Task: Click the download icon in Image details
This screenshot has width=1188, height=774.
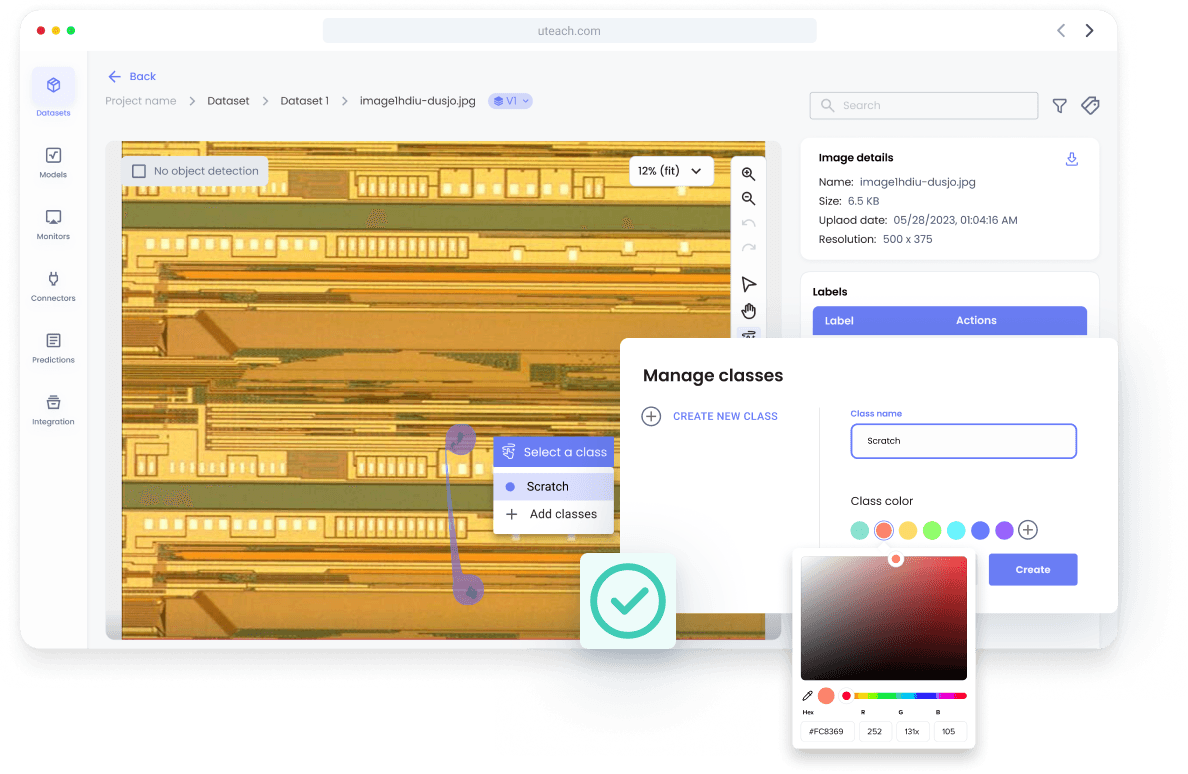Action: pos(1071,159)
